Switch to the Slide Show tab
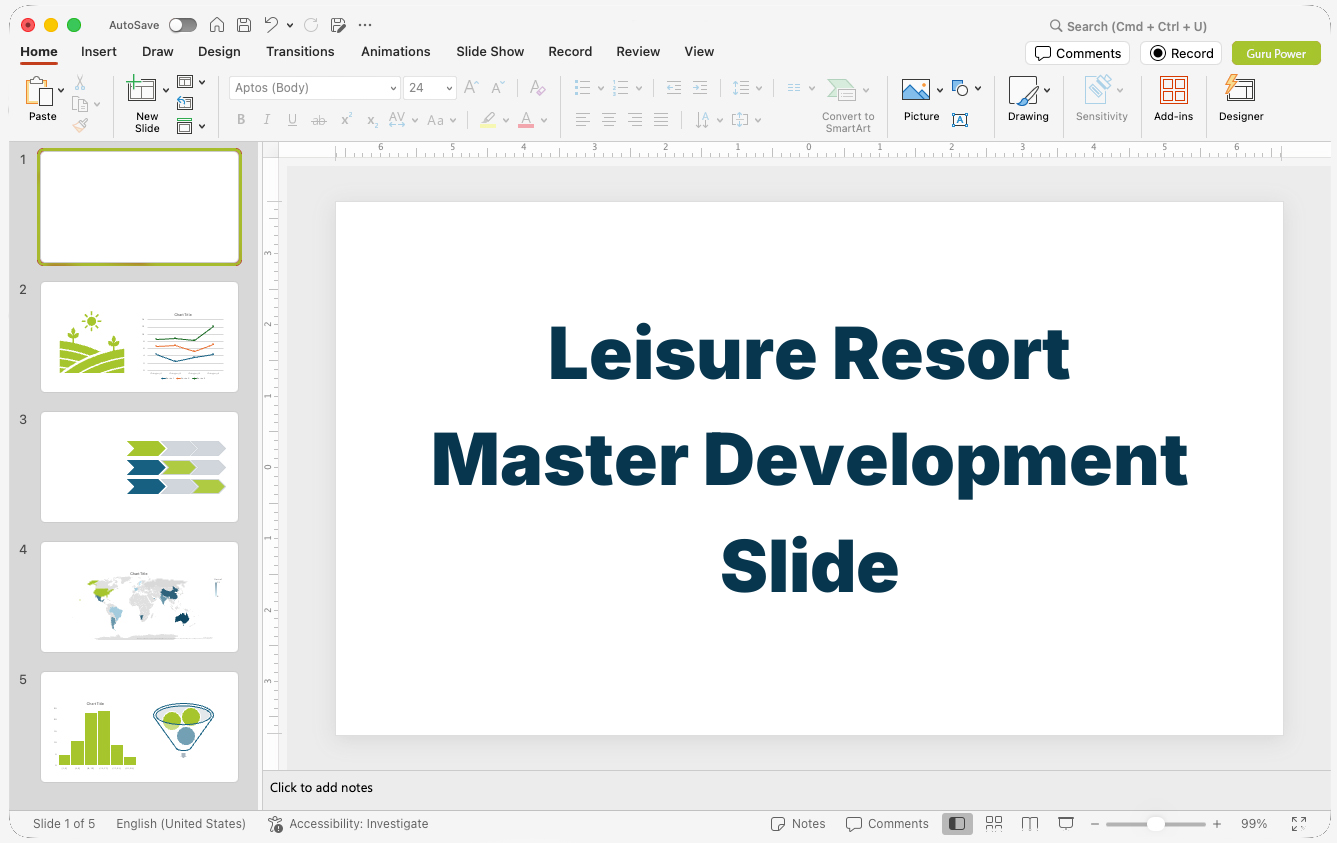Screen dimensions: 1337x843 coord(490,52)
